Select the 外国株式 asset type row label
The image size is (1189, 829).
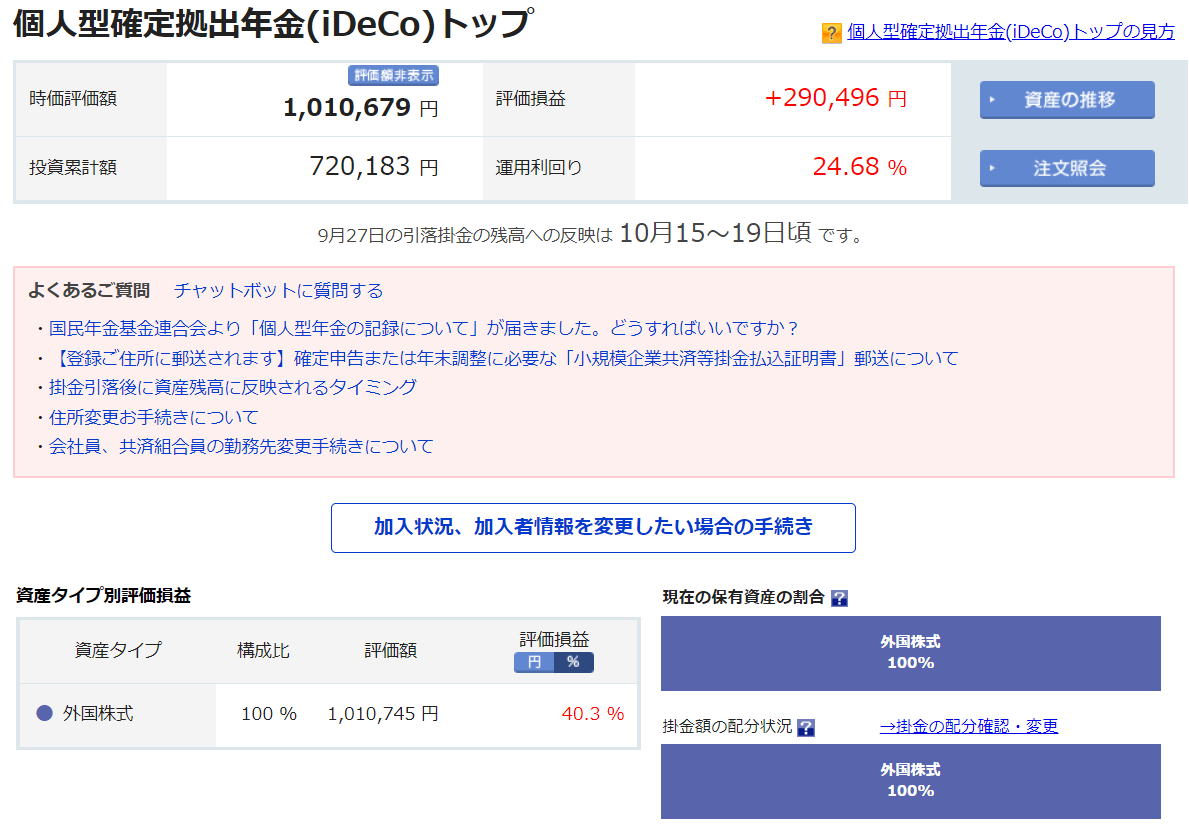tap(98, 714)
